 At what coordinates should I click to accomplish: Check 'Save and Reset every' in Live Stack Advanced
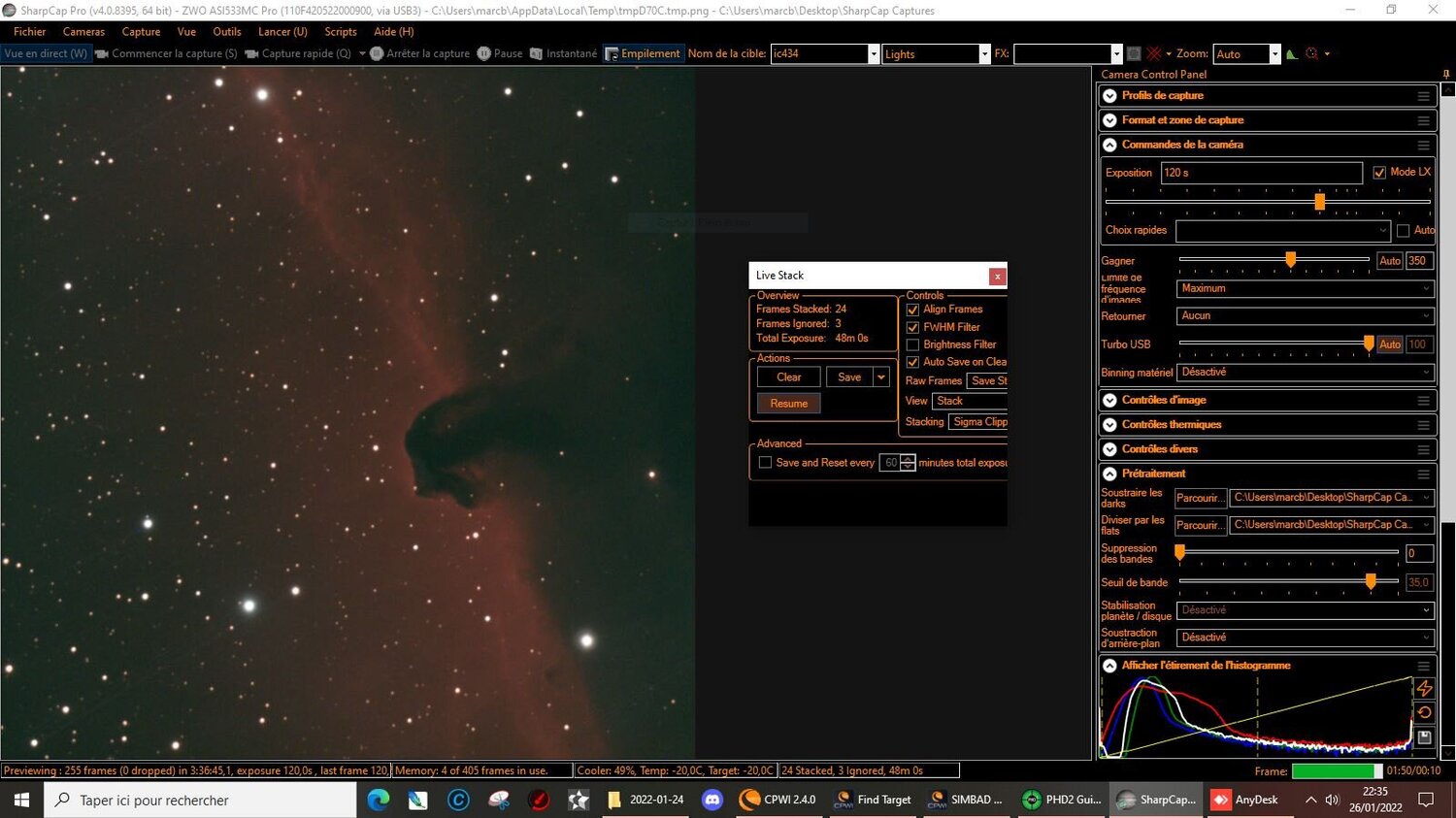(766, 462)
